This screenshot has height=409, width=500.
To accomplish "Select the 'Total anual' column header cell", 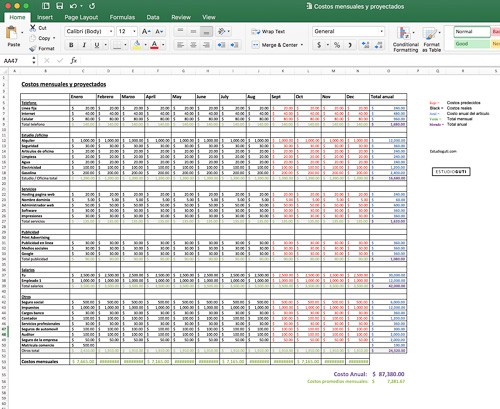I will tap(388, 97).
